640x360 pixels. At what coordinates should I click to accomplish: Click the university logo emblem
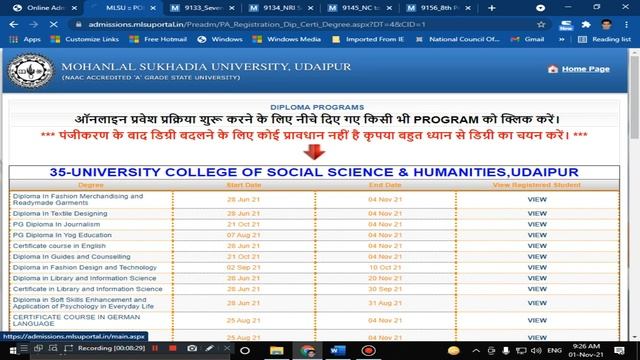(x=30, y=71)
